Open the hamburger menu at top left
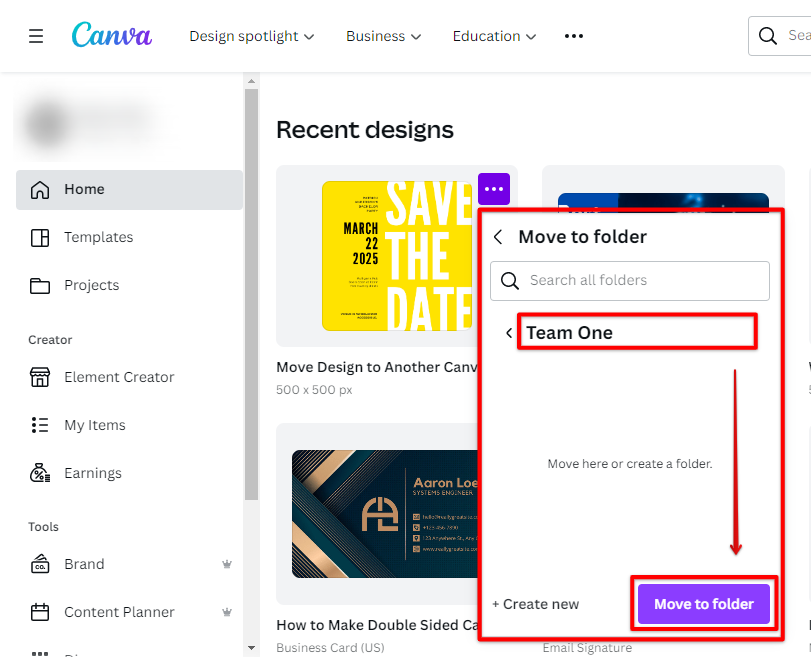811x657 pixels. 36,35
